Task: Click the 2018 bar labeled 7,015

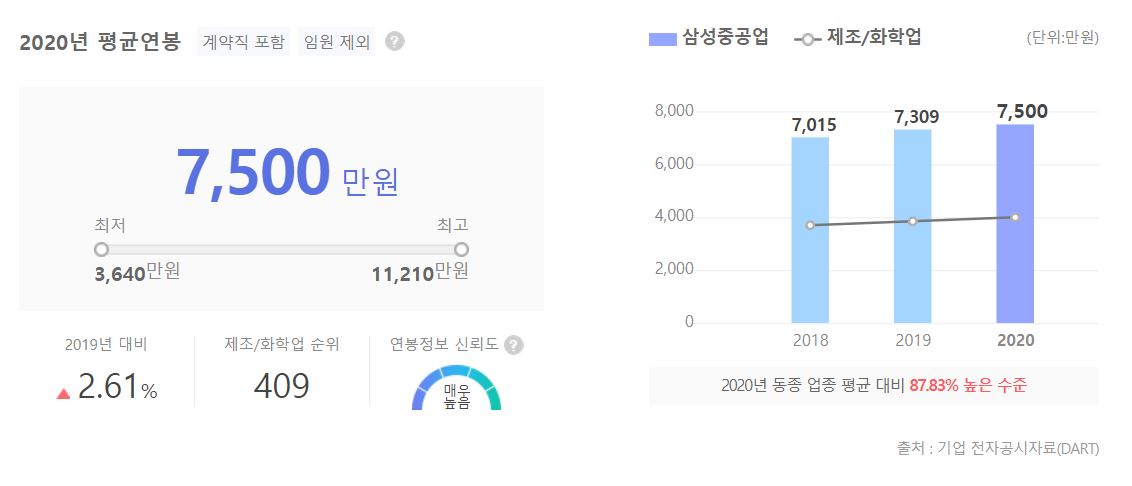Action: pyautogui.click(x=810, y=230)
